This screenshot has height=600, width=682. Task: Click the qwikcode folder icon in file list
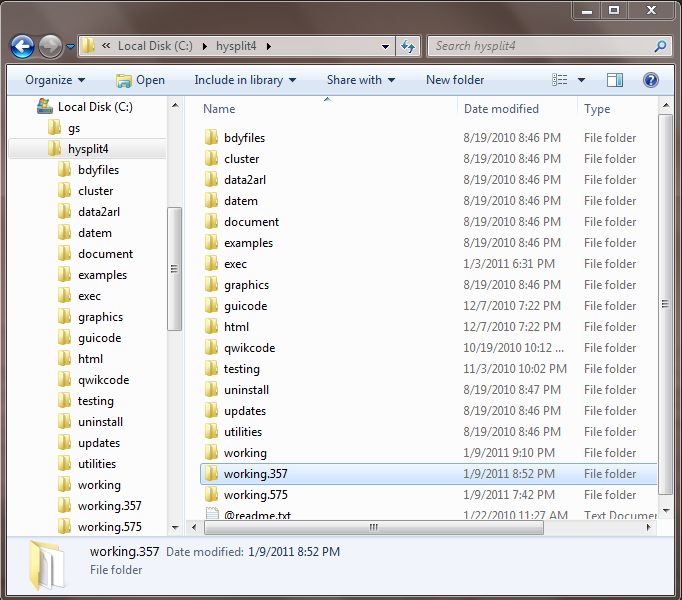211,348
